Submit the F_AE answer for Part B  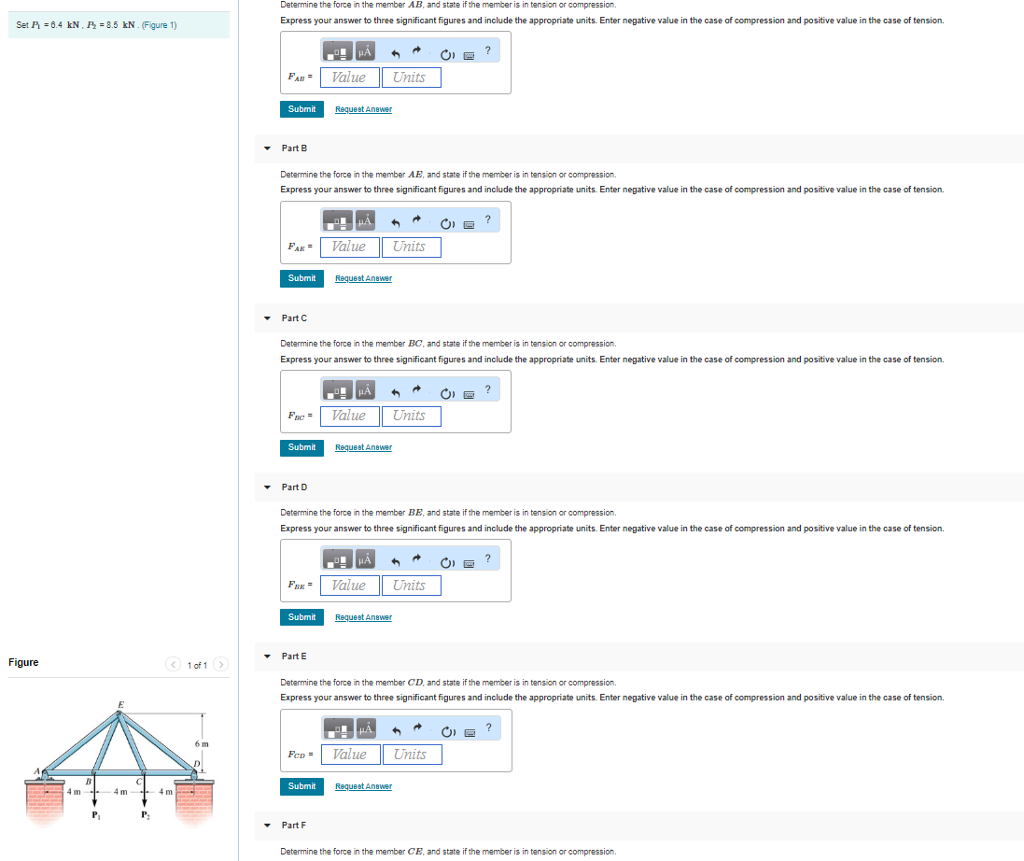tap(302, 278)
